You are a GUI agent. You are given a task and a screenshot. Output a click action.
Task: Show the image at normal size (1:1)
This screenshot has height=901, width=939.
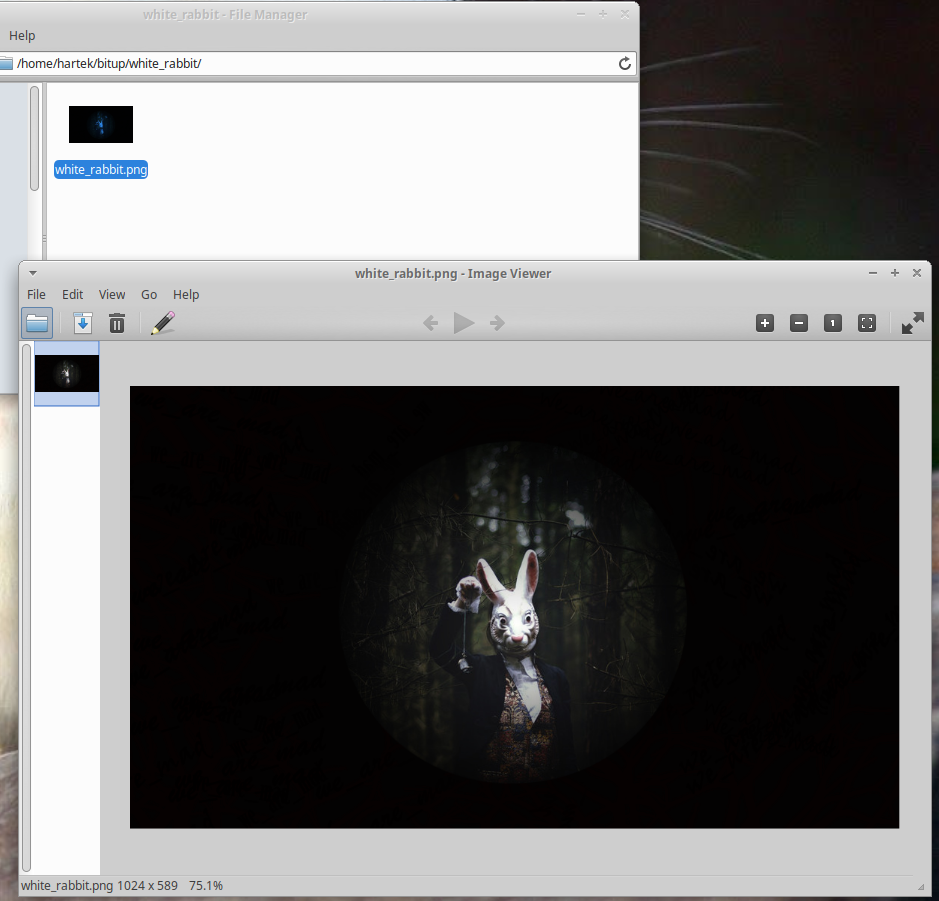(x=833, y=323)
